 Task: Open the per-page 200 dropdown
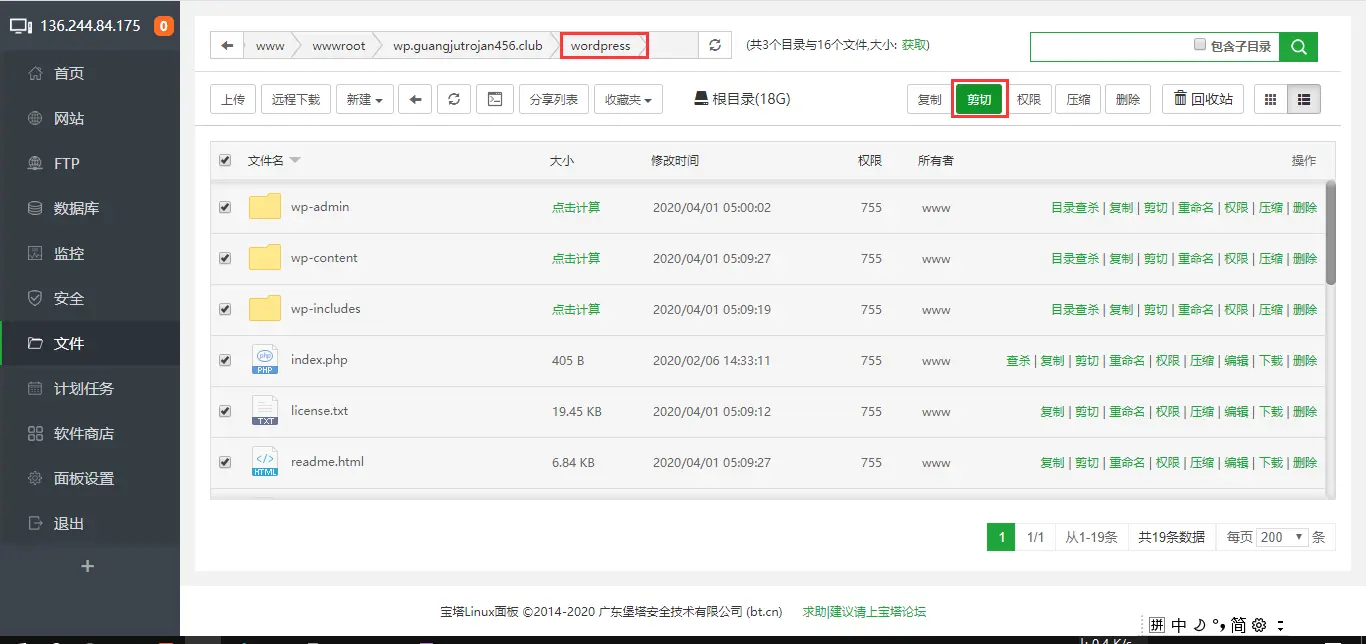(1283, 537)
